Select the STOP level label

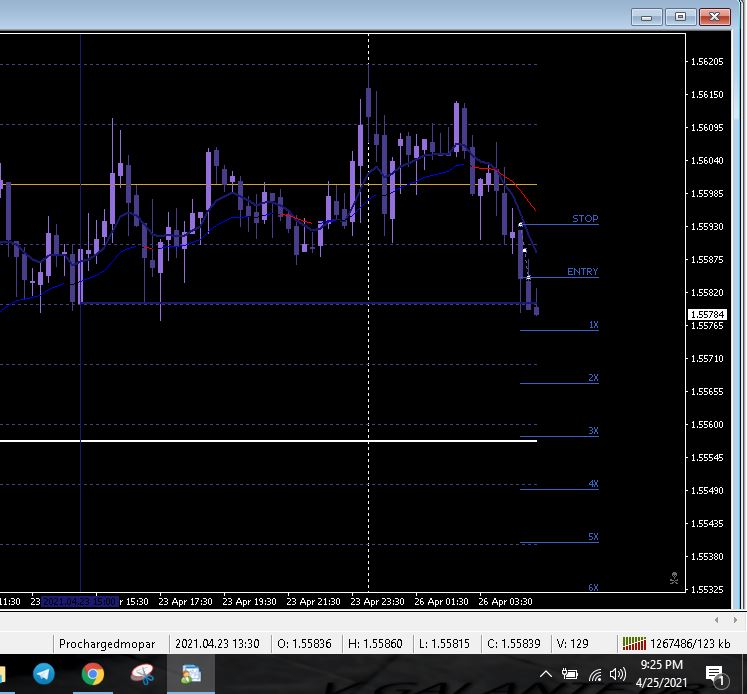(585, 218)
